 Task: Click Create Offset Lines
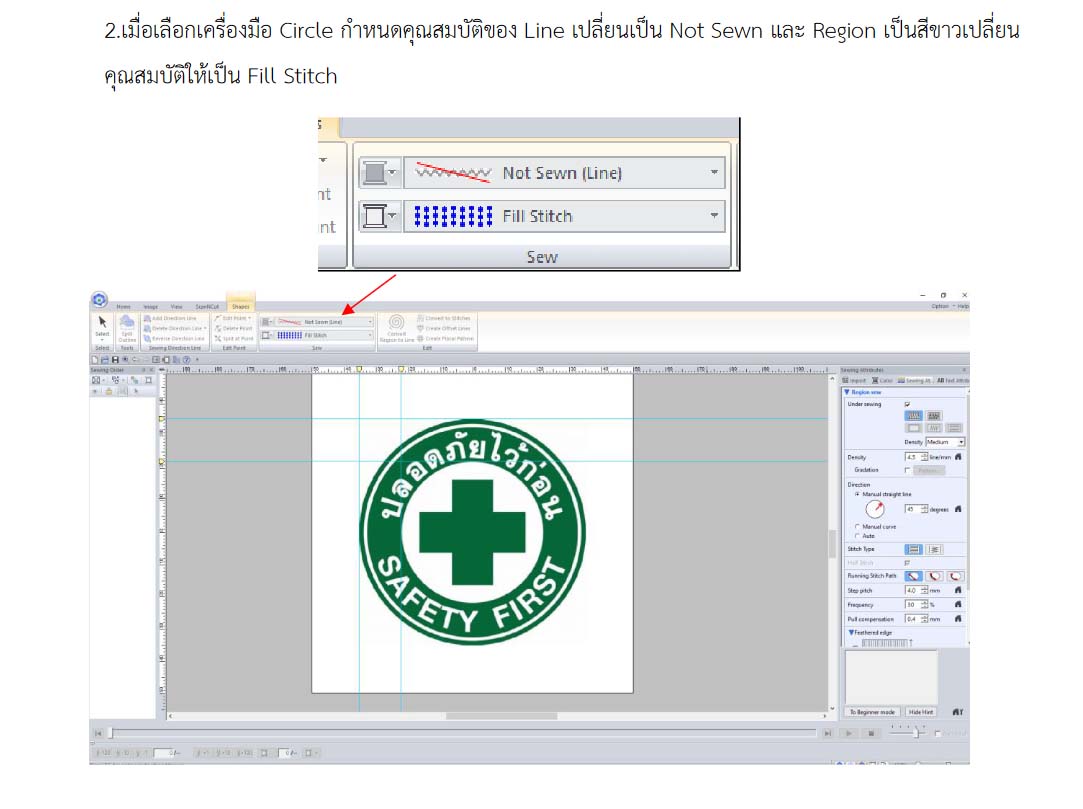pos(443,328)
